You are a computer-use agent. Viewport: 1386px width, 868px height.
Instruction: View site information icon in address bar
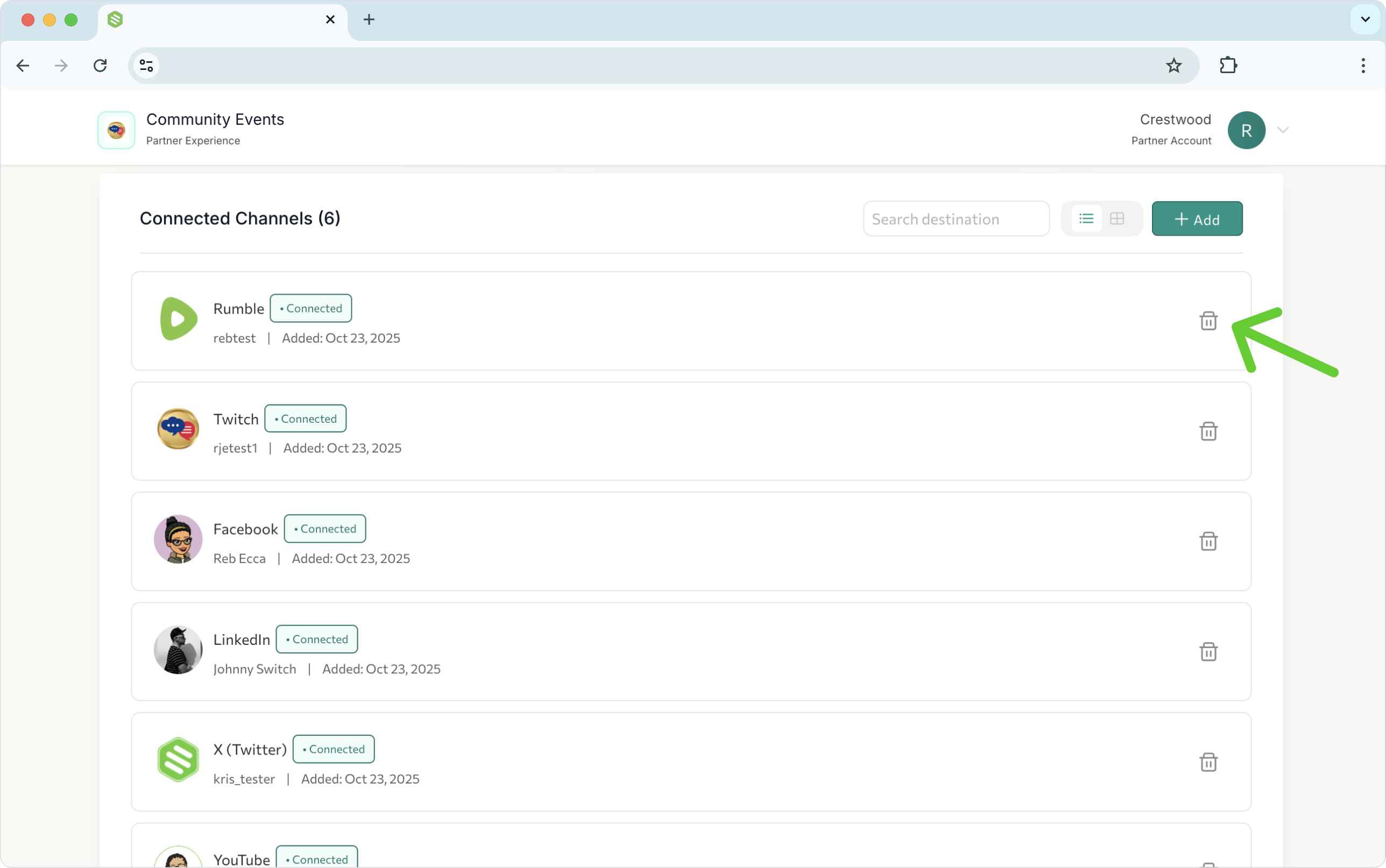coord(146,66)
